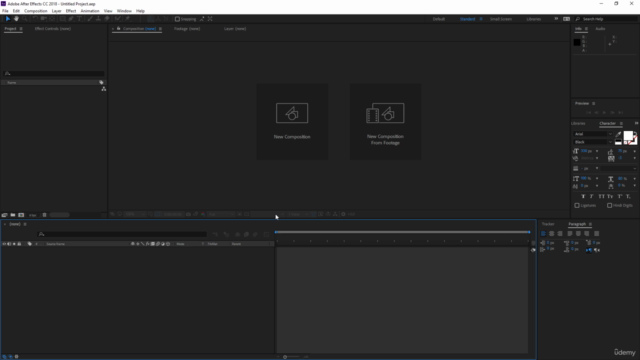Align paragraph text left
The image size is (640, 360).
pyautogui.click(x=543, y=233)
